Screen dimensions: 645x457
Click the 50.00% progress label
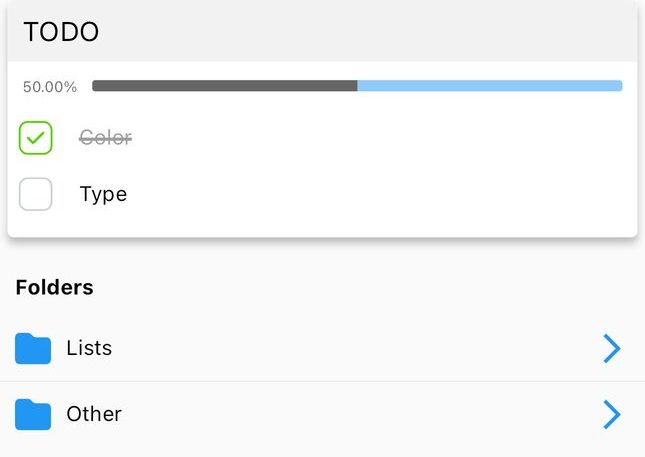point(50,87)
